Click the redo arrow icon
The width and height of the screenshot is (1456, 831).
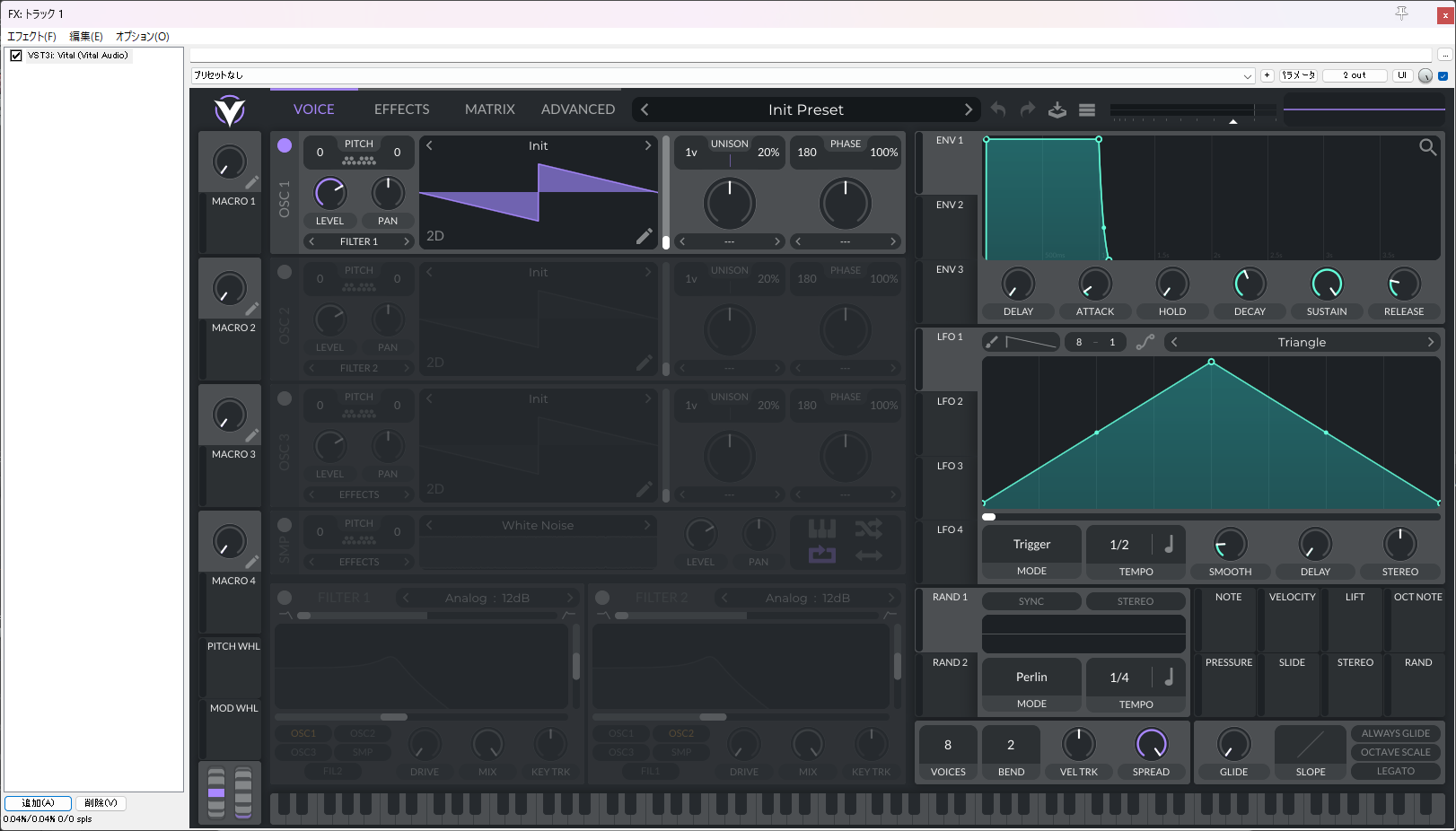click(1028, 109)
